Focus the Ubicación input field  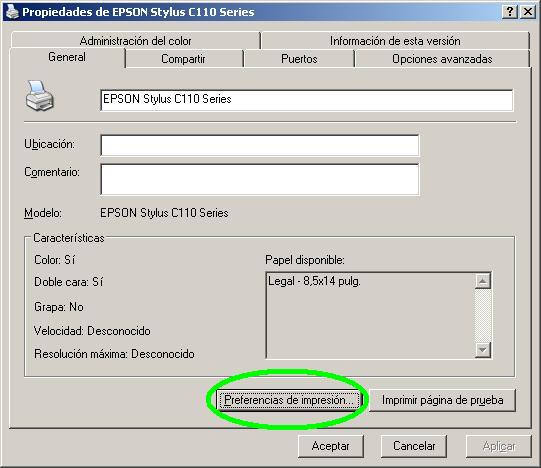coord(260,145)
